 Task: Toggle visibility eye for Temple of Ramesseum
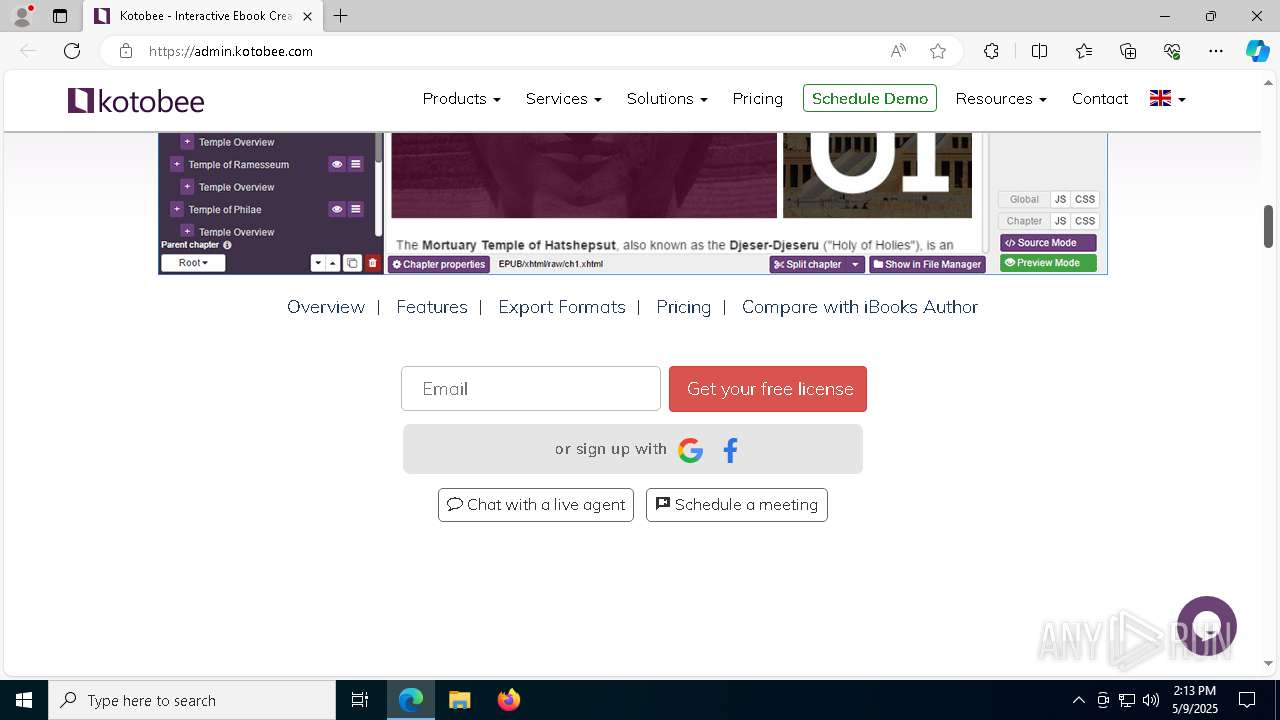point(337,164)
